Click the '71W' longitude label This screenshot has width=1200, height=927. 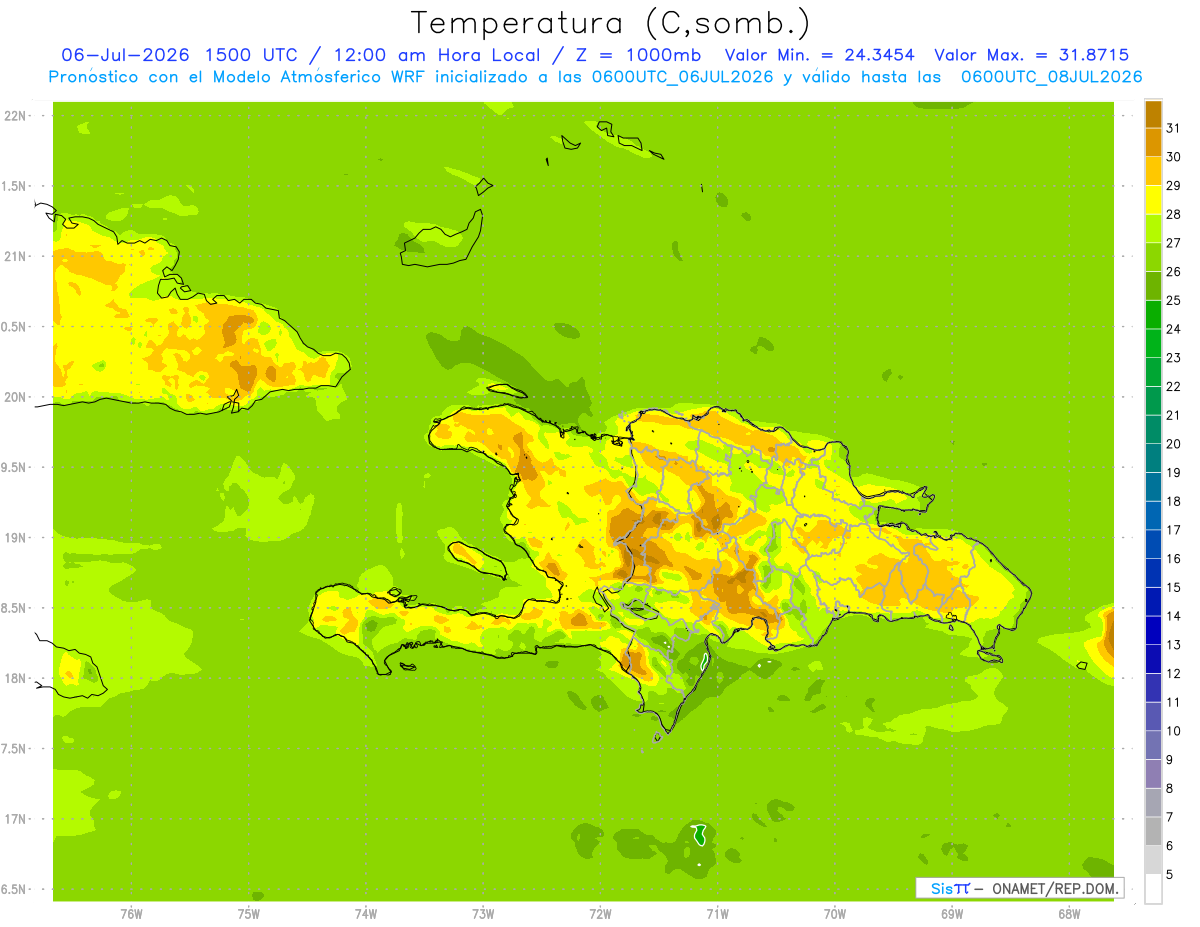coord(717,914)
